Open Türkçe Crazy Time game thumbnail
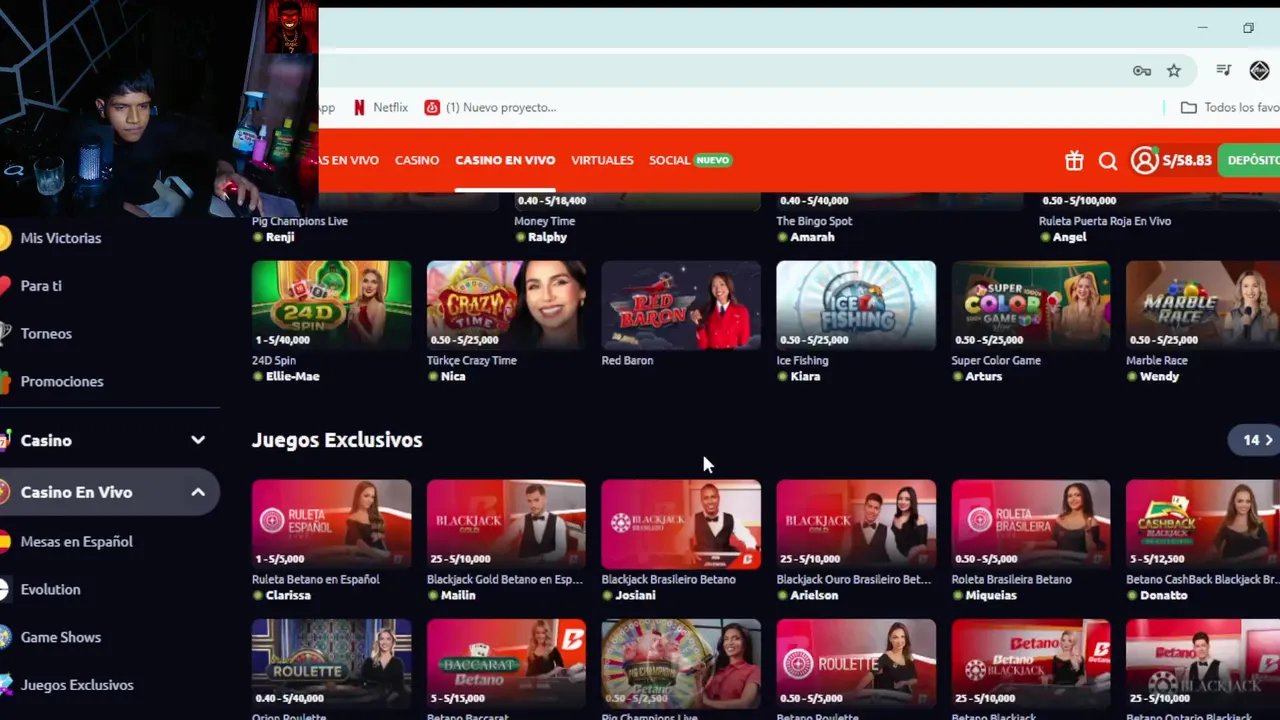This screenshot has width=1280, height=720. [506, 305]
